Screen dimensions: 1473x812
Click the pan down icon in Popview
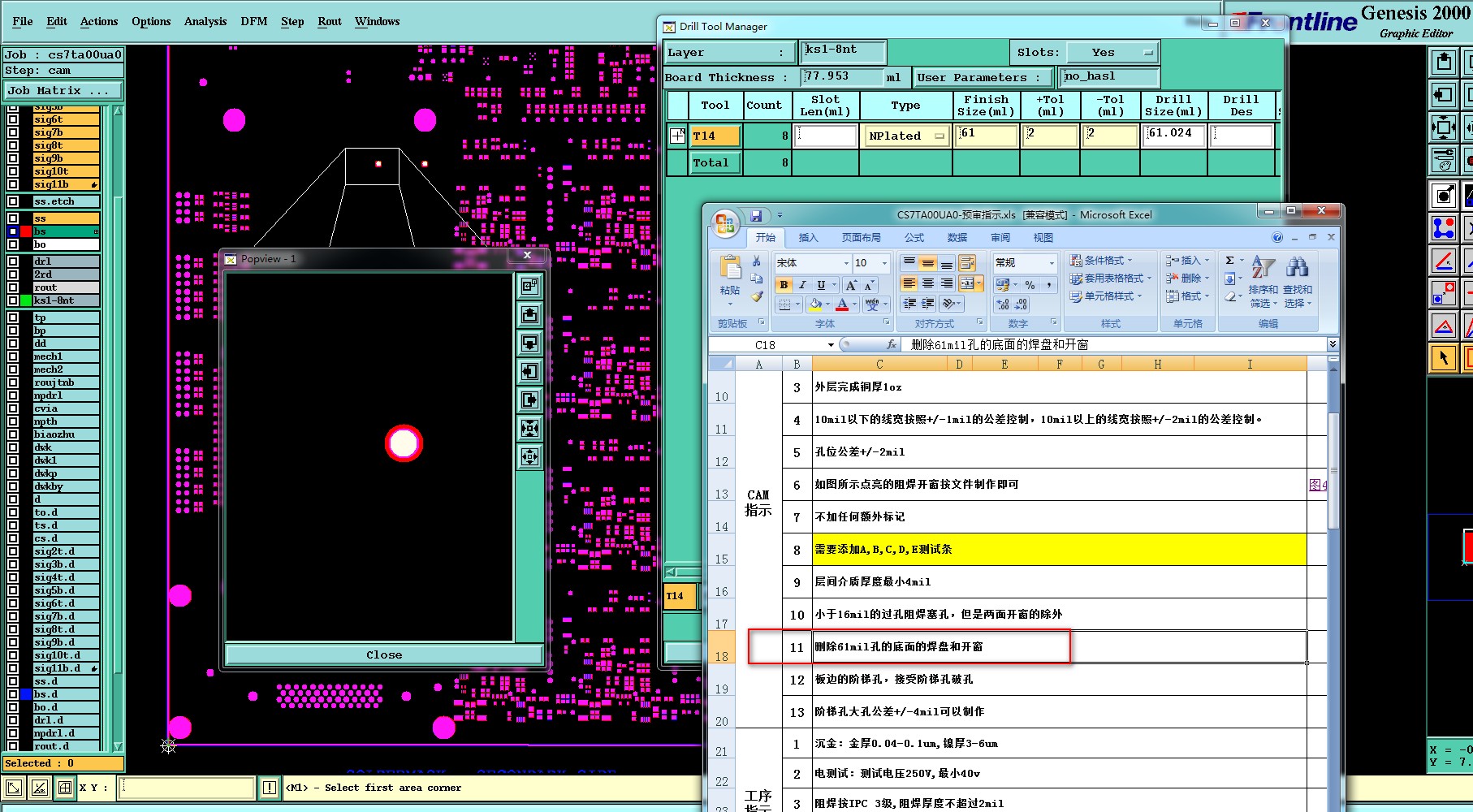coord(530,343)
